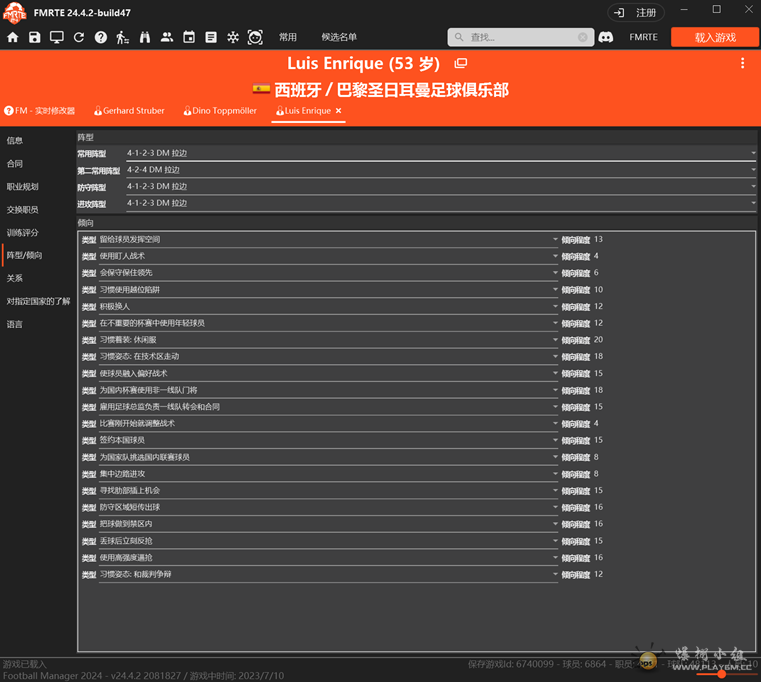Click the refresh arrow icon in toolbar

79,37
